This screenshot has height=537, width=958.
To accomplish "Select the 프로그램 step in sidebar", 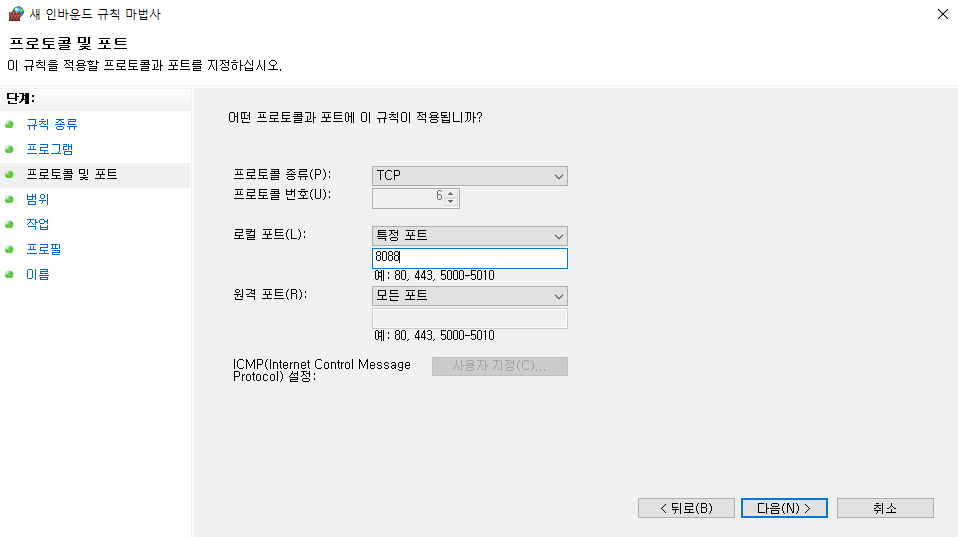I will point(50,149).
